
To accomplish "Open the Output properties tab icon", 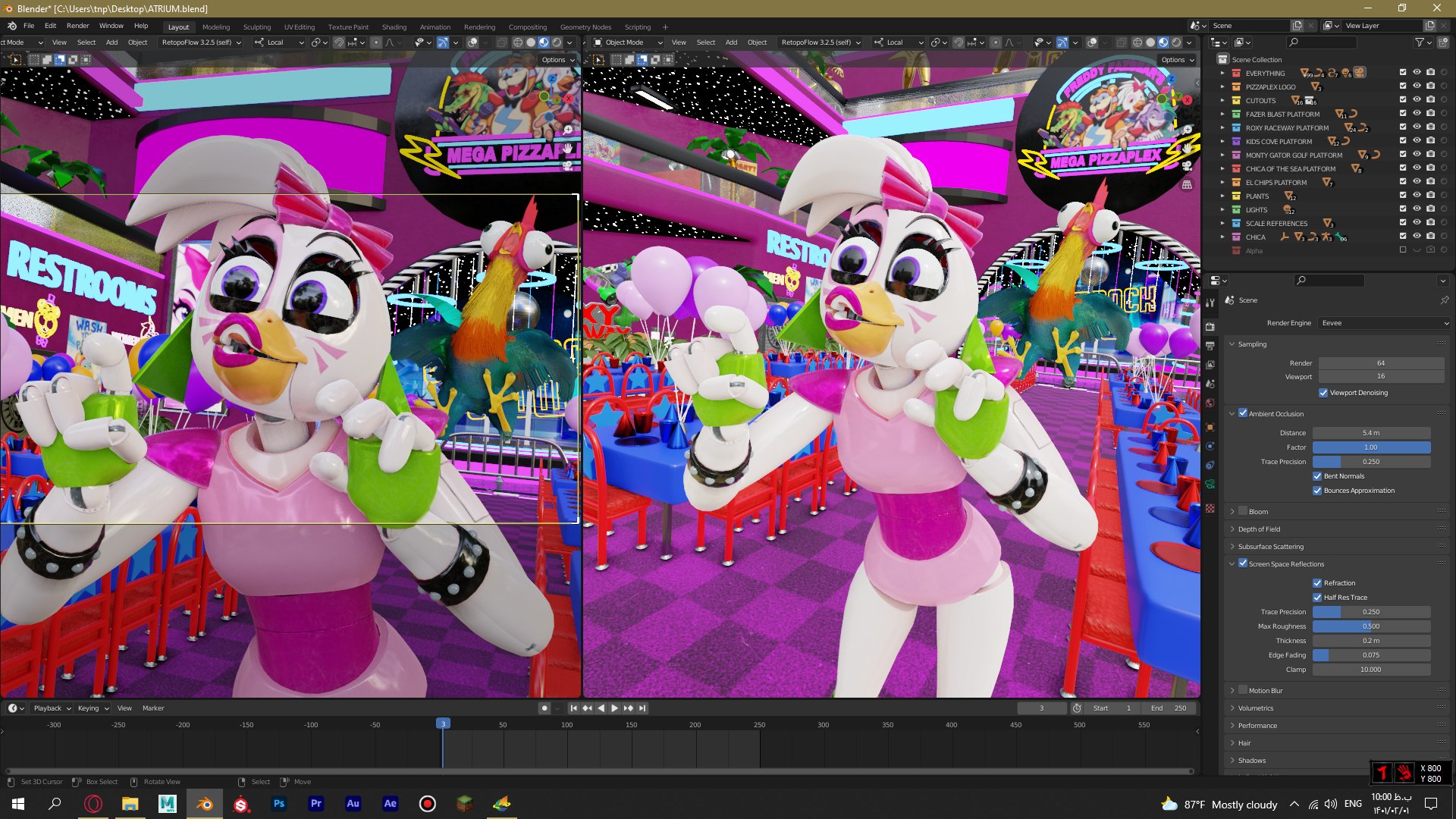I will point(1210,346).
